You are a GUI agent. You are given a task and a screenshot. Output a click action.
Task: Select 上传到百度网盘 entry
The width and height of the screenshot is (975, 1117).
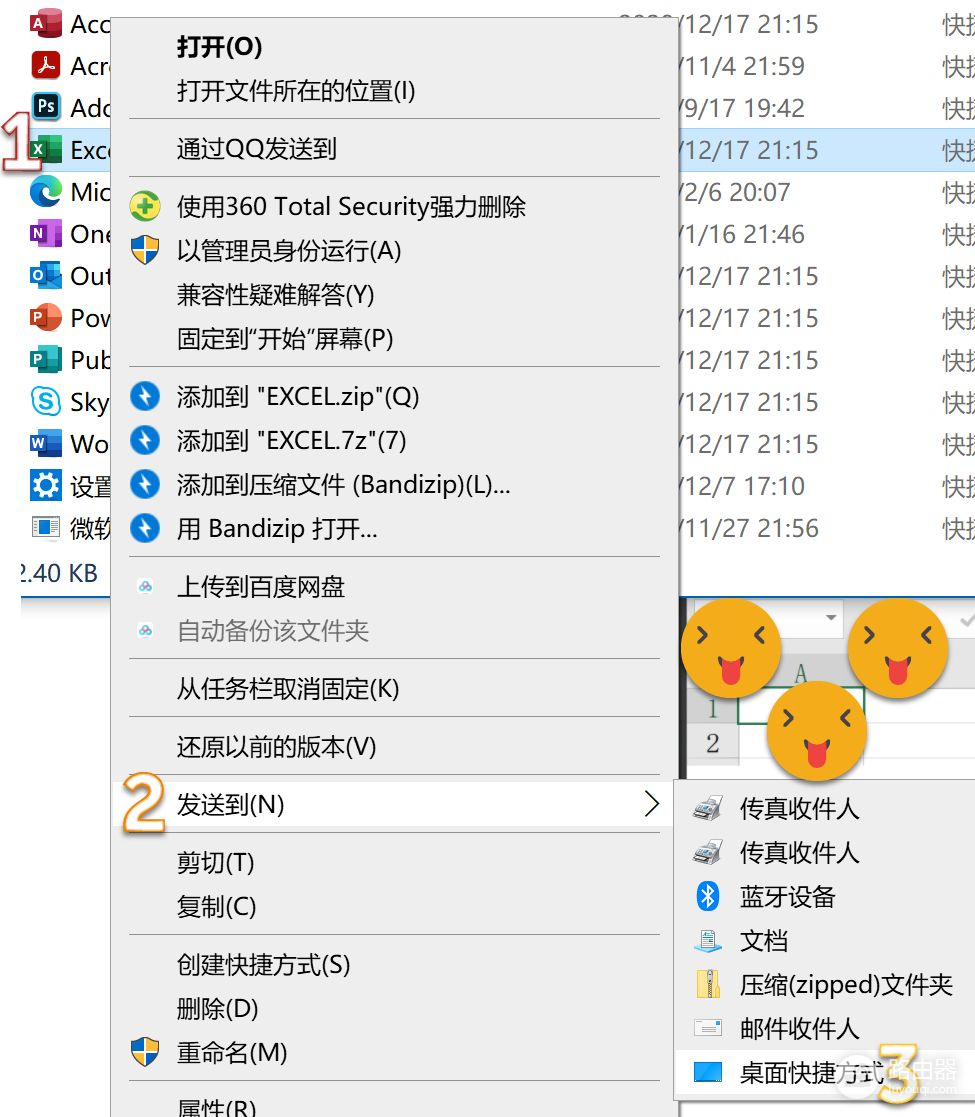click(x=261, y=587)
